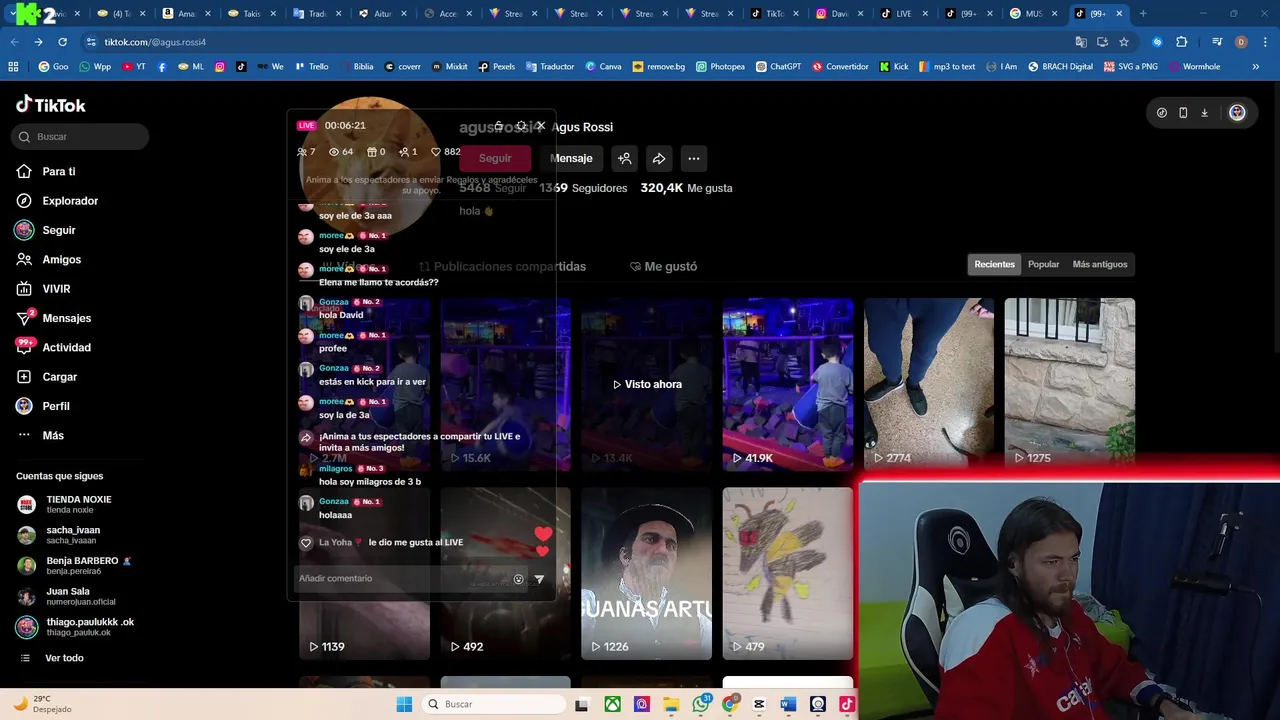
Task: Click viewer count eye icon in overlay
Action: point(334,152)
